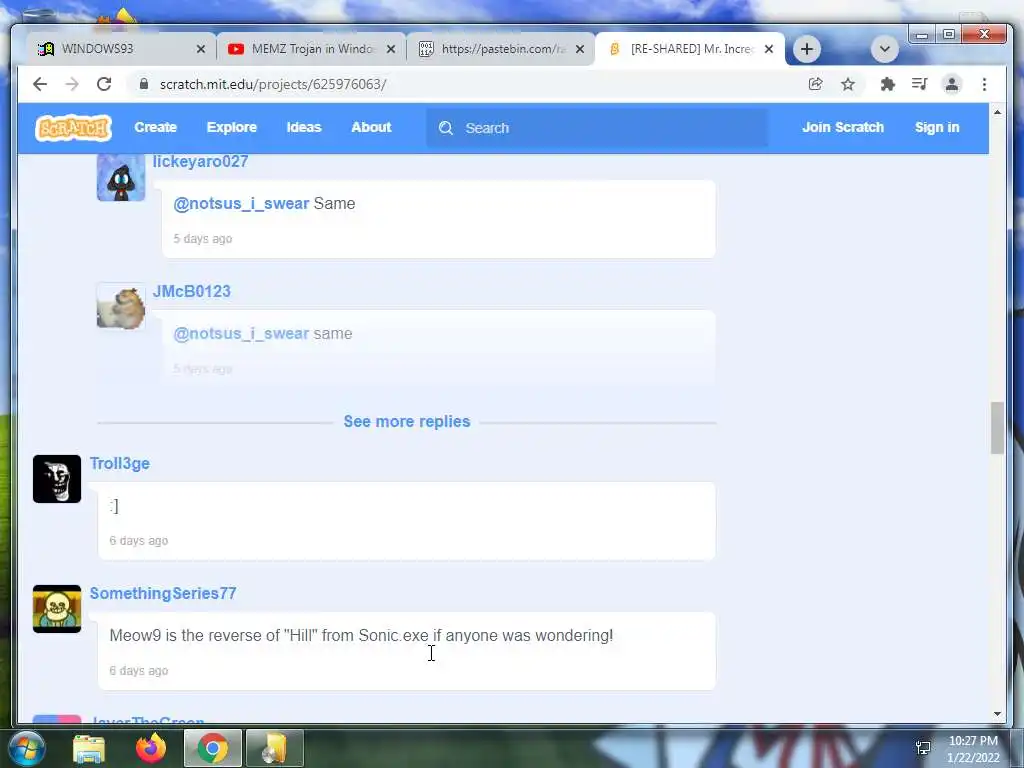The image size is (1024, 768).
Task: Open Troll3ge's profile link
Action: 120,464
